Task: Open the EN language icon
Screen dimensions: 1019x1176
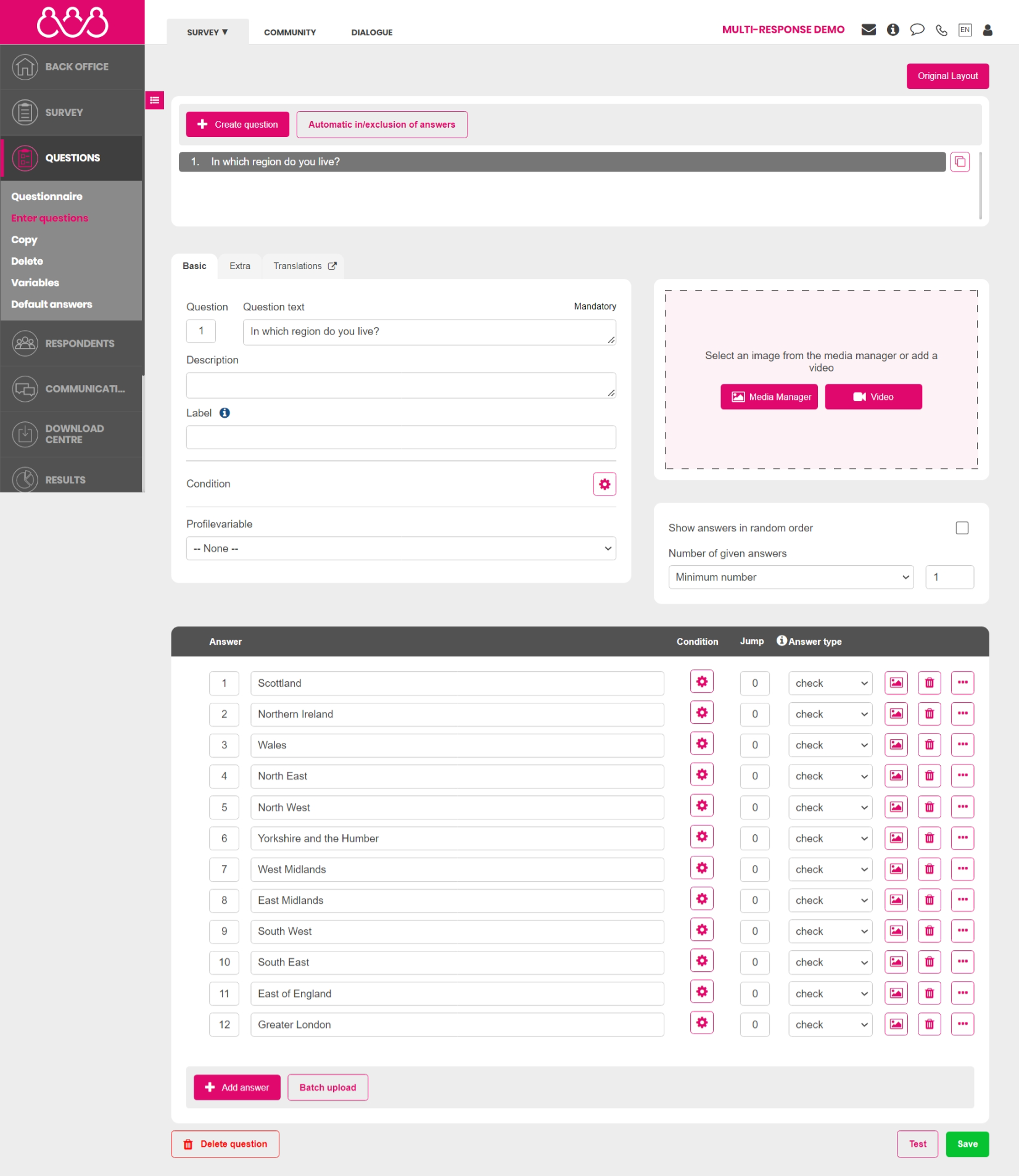Action: [x=965, y=30]
